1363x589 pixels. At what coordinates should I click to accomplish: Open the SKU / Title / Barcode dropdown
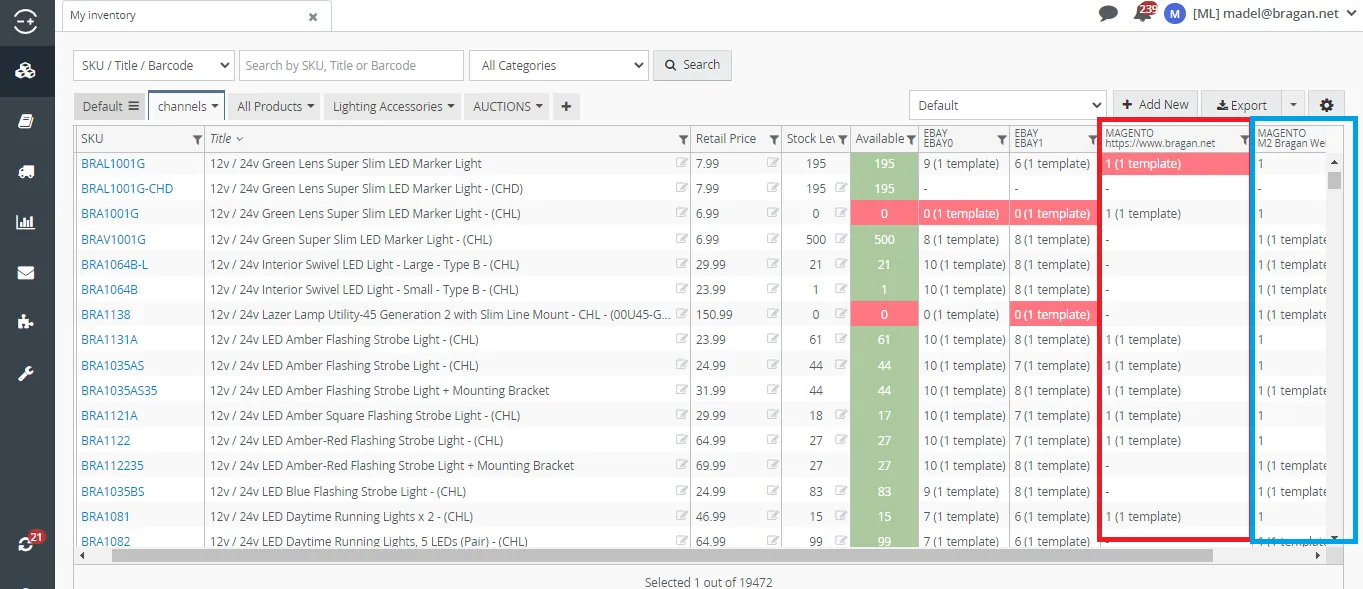click(x=154, y=65)
